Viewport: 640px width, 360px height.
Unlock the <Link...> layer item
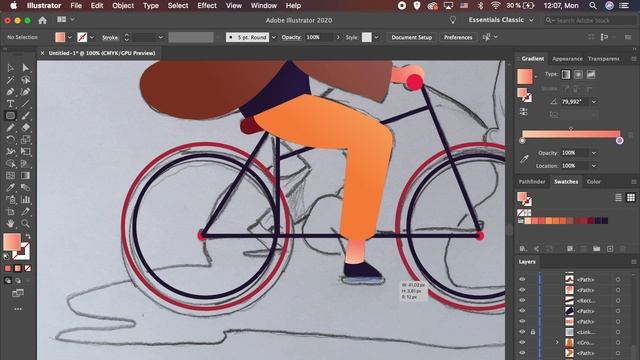(533, 332)
